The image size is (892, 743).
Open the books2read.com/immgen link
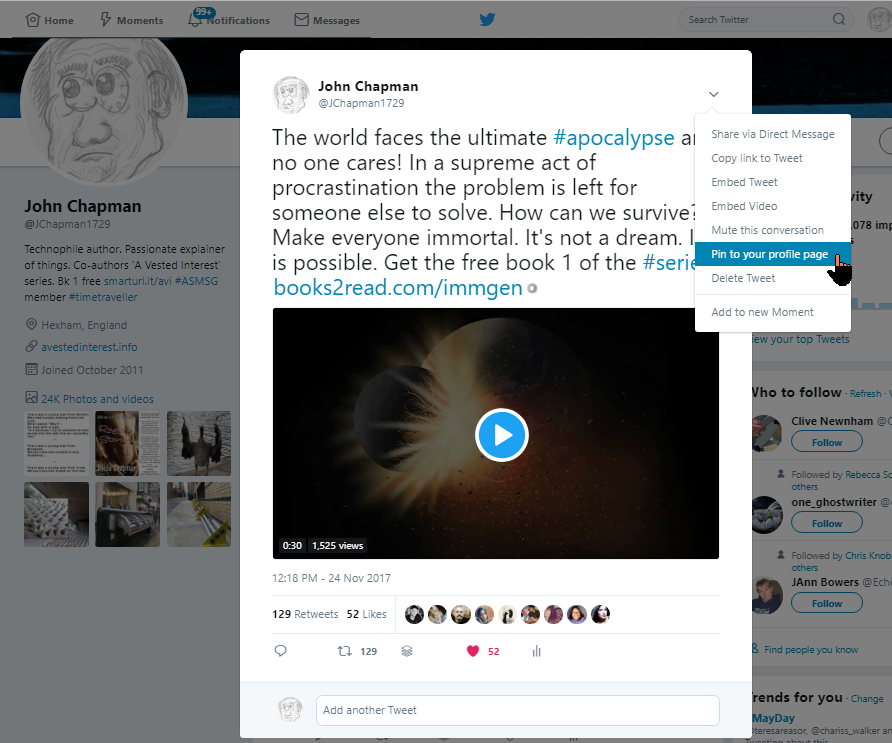[x=389, y=287]
